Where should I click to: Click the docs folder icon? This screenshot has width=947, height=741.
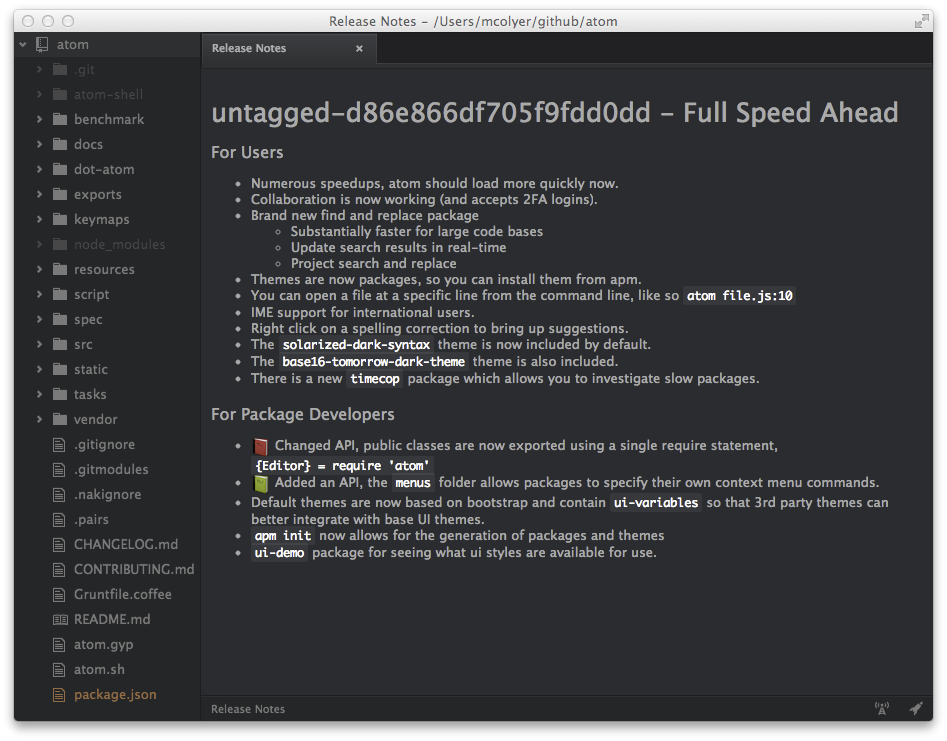pos(60,144)
